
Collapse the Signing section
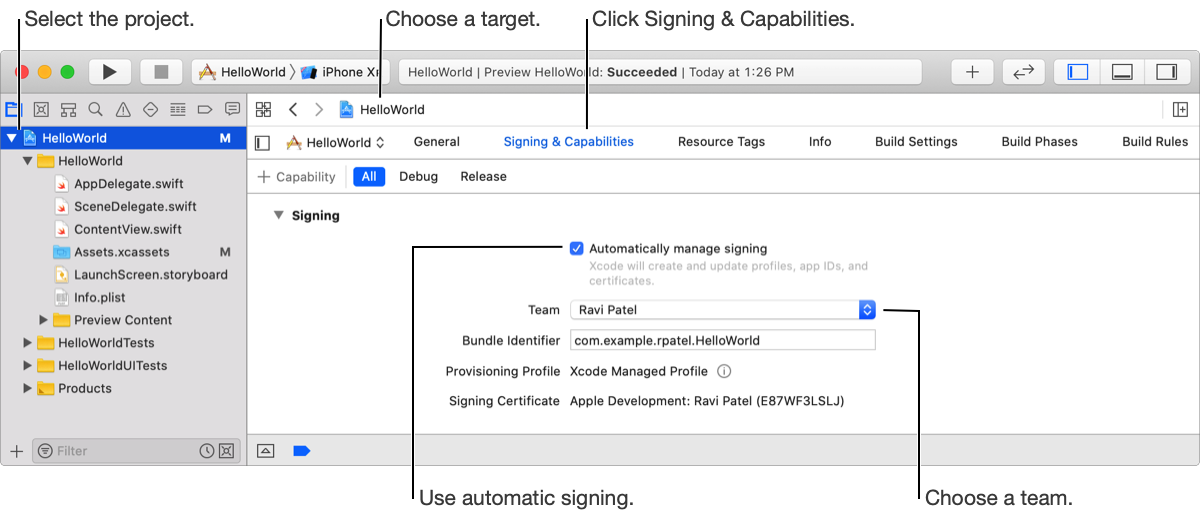click(x=277, y=215)
